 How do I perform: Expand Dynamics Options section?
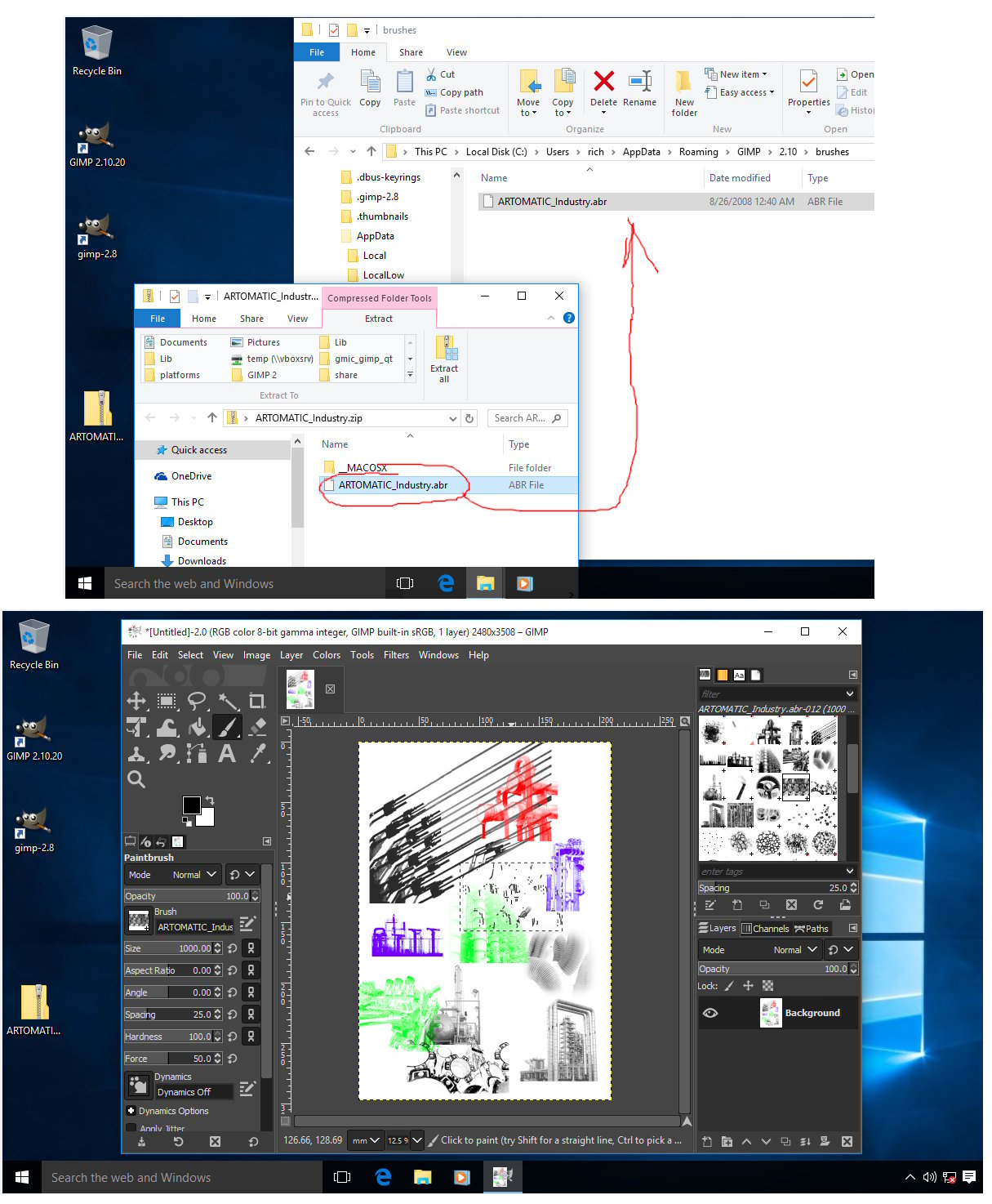pos(131,1111)
